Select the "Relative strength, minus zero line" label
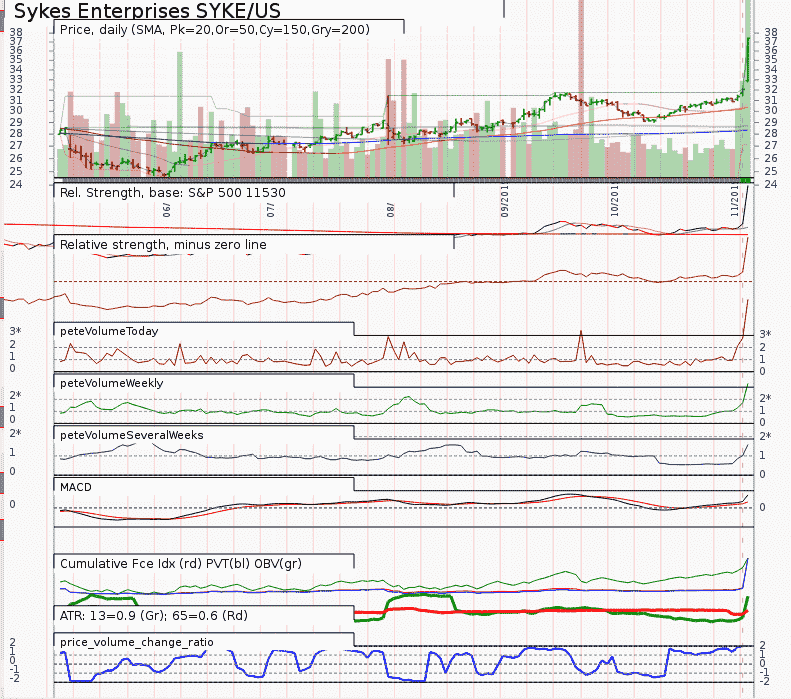The height and width of the screenshot is (699, 791). click(x=163, y=245)
